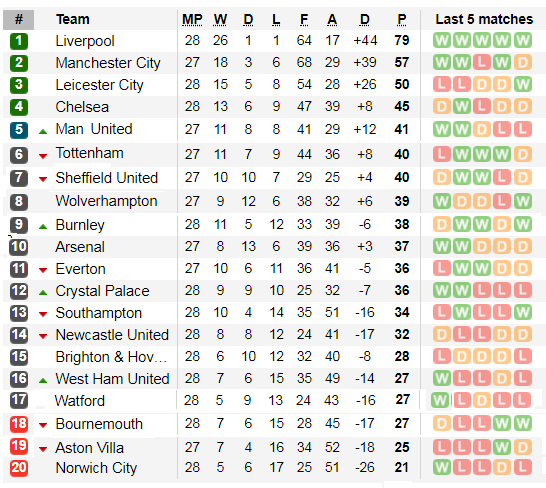
Task: Sort table by MP column header
Action: coord(192,20)
